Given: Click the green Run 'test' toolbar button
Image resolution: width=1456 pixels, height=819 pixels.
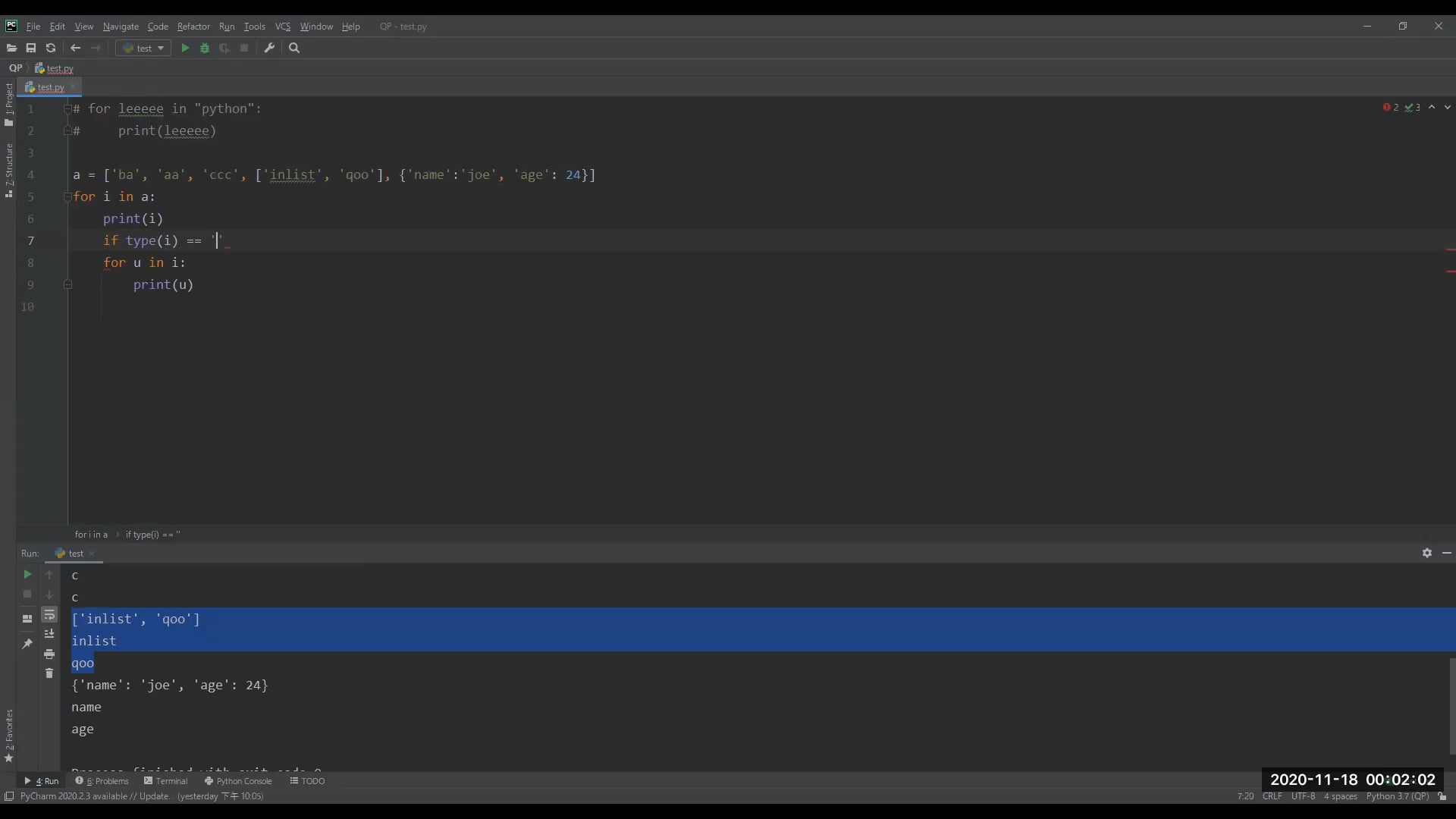Looking at the screenshot, I should (x=185, y=48).
